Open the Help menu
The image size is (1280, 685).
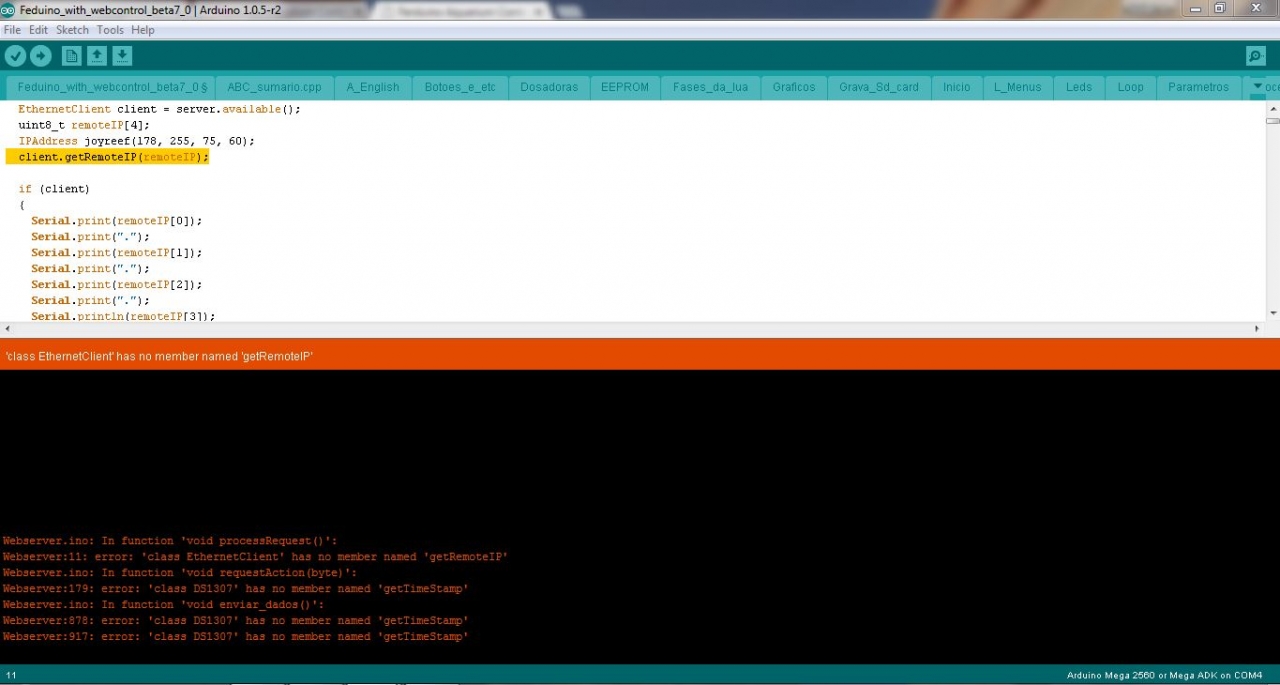(143, 30)
